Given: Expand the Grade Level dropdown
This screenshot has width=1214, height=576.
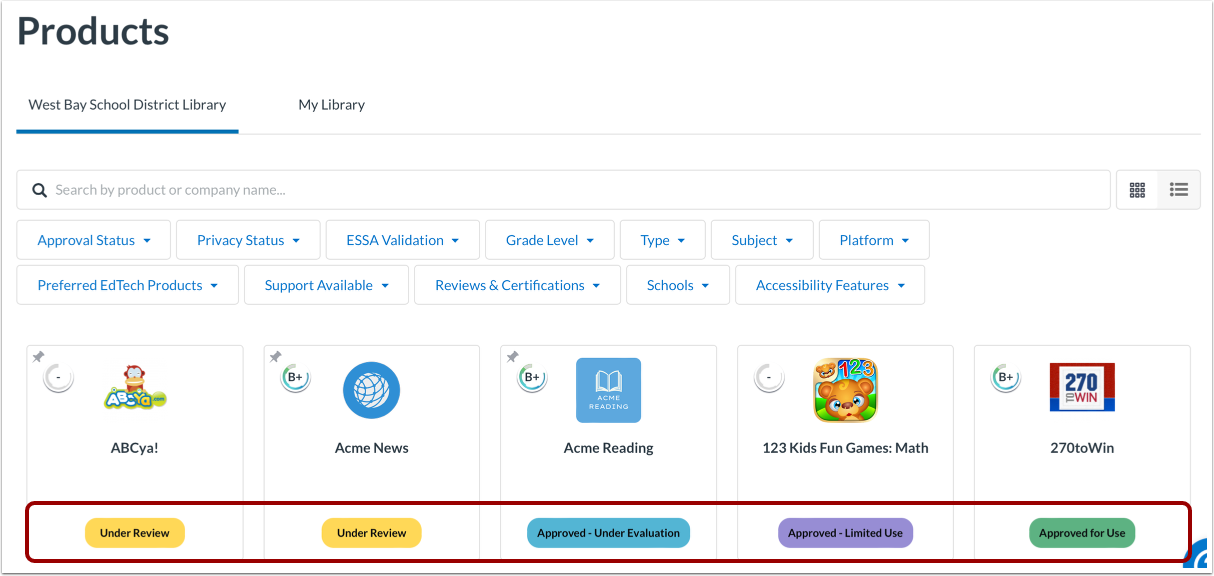Looking at the screenshot, I should [x=549, y=239].
